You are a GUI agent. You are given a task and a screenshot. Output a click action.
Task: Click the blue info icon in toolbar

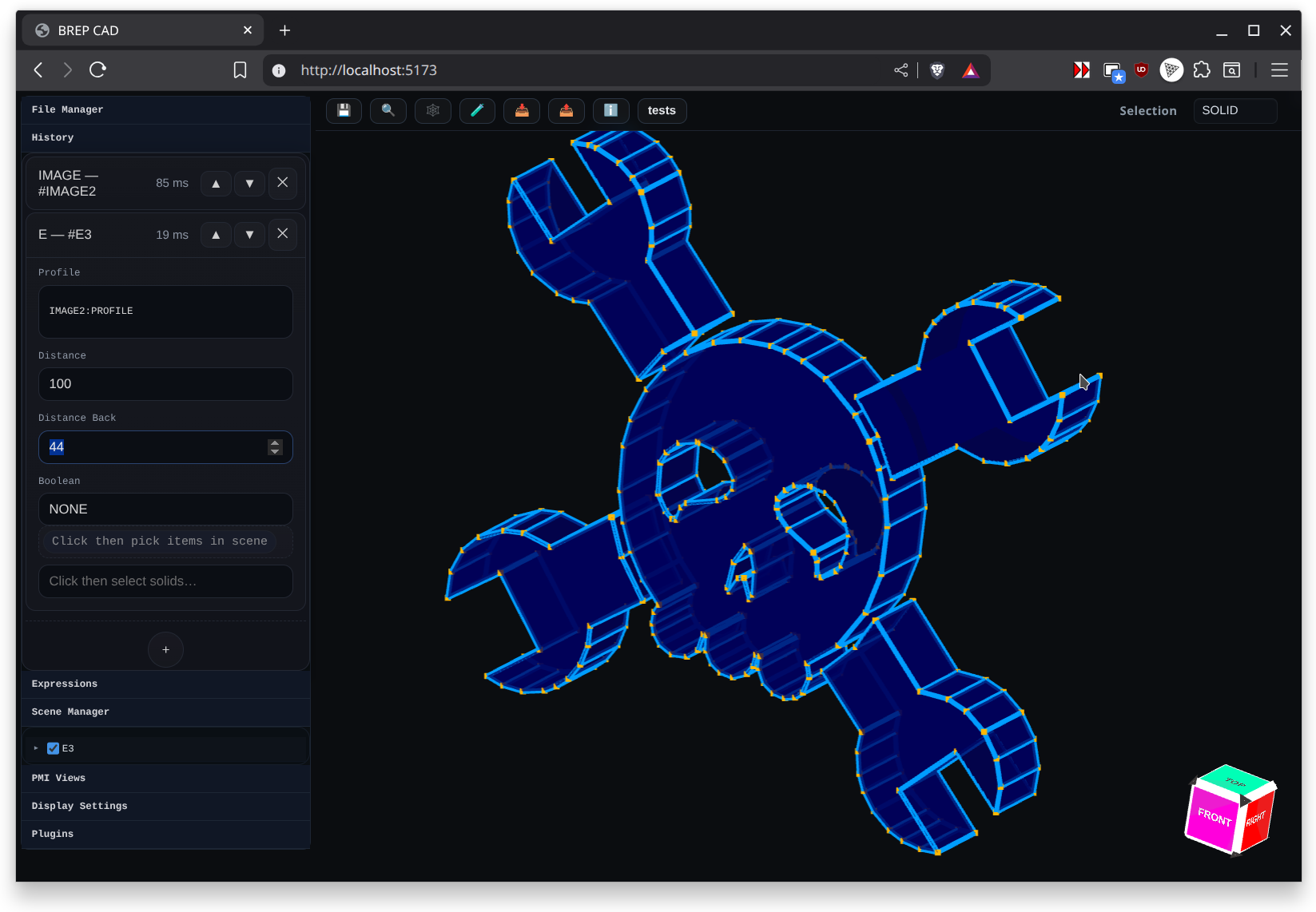coord(610,110)
